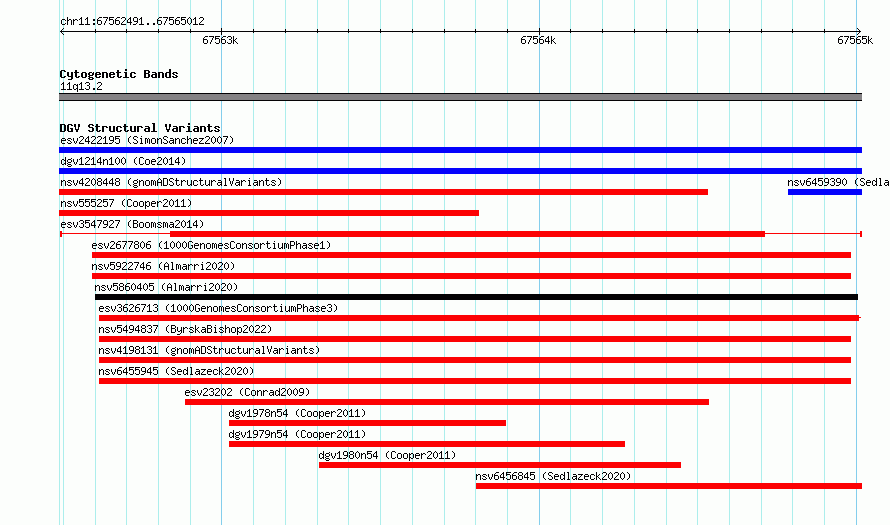Open dgv1978n54 (Cooper2011) label
The width and height of the screenshot is (890, 525).
click(x=297, y=413)
